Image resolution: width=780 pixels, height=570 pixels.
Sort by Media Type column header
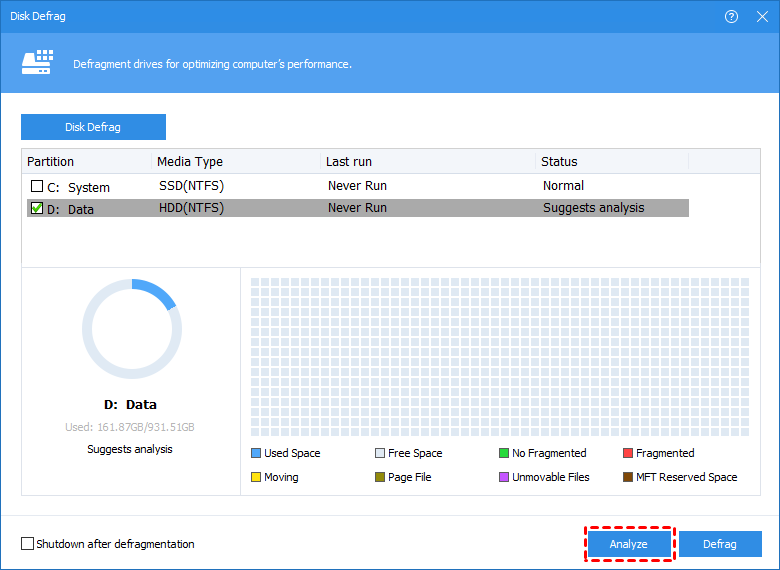click(x=236, y=161)
